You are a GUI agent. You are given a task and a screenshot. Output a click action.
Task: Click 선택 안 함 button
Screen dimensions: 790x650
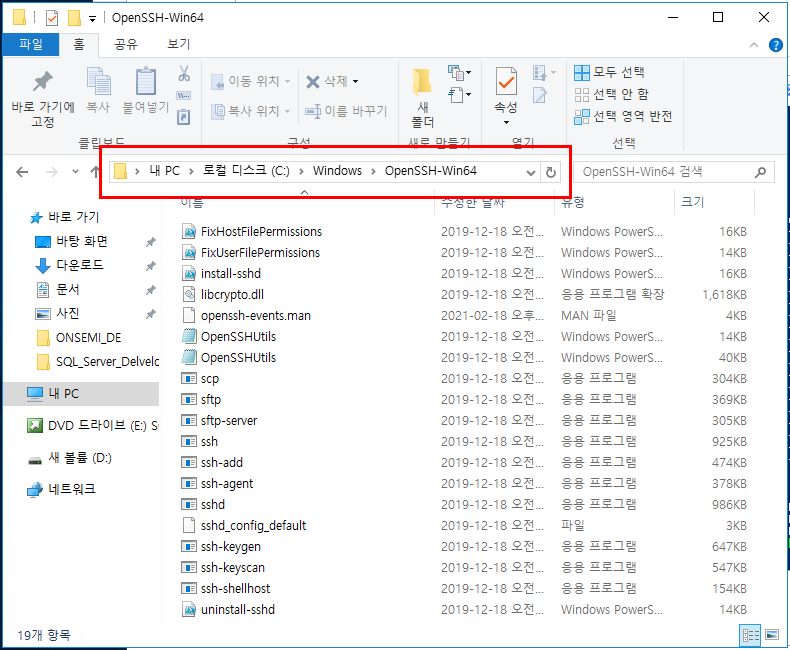click(611, 94)
